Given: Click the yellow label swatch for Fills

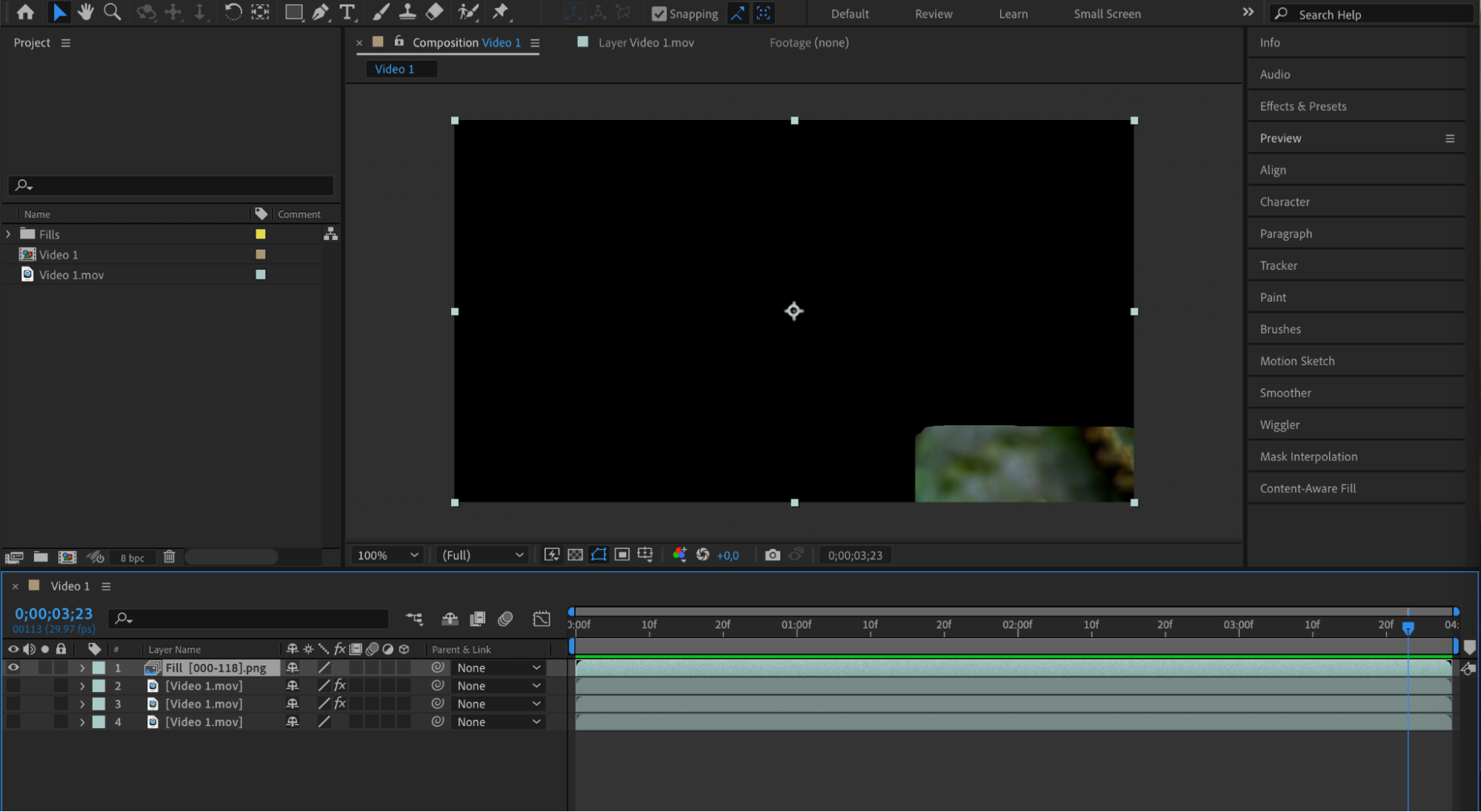Looking at the screenshot, I should tap(261, 234).
